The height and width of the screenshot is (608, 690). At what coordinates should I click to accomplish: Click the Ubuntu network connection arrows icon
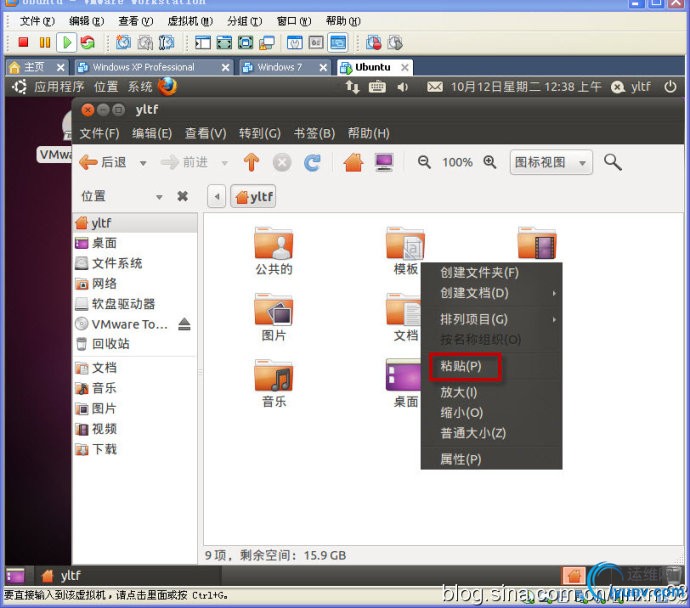point(352,87)
